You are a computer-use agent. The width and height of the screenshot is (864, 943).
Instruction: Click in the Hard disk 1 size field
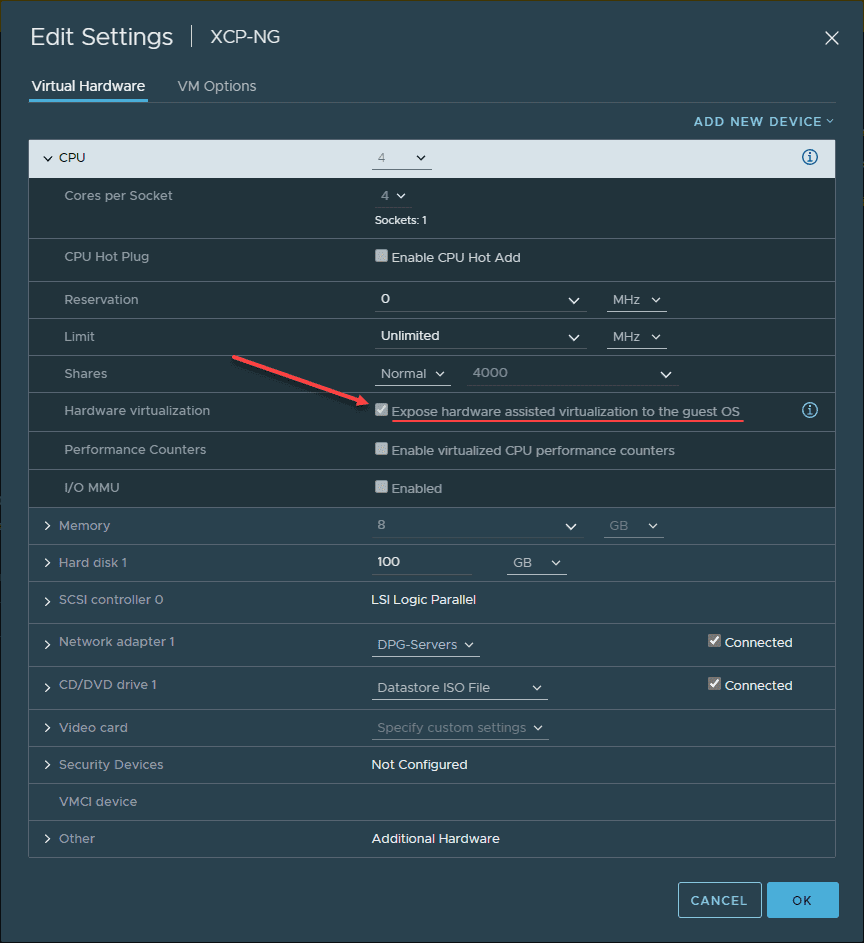pos(420,562)
